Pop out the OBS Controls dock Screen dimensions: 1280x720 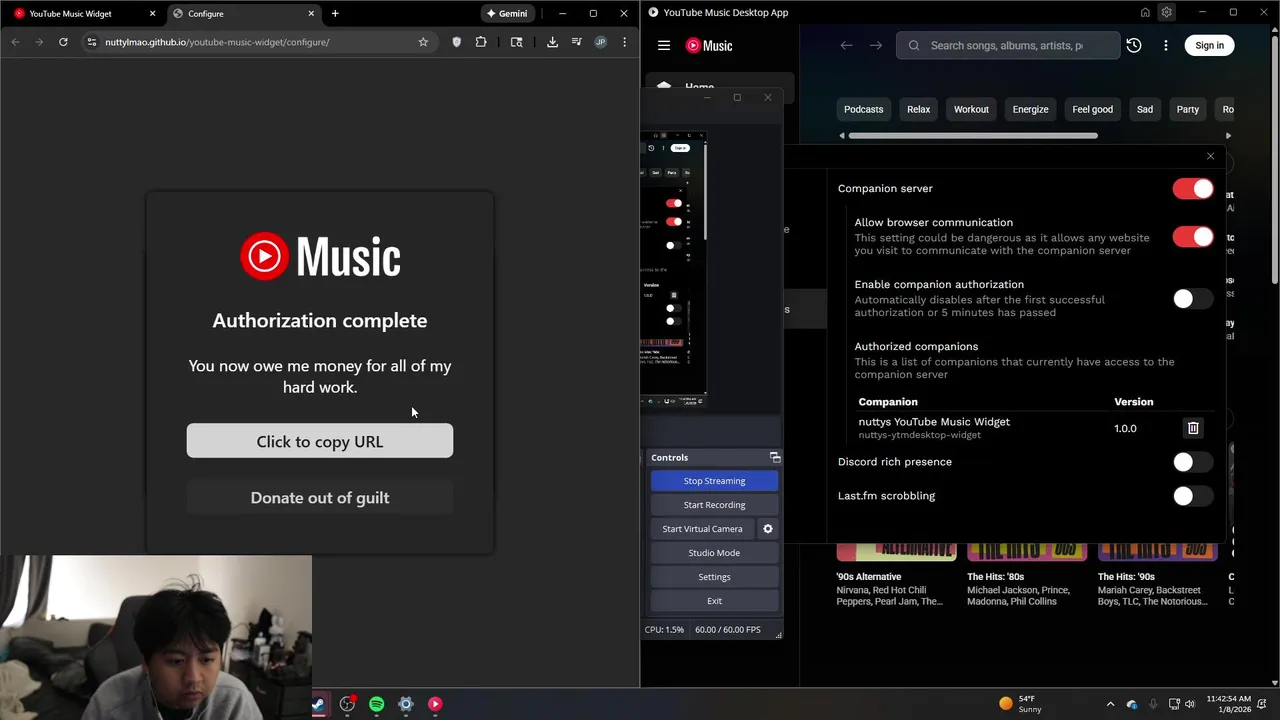click(x=774, y=457)
